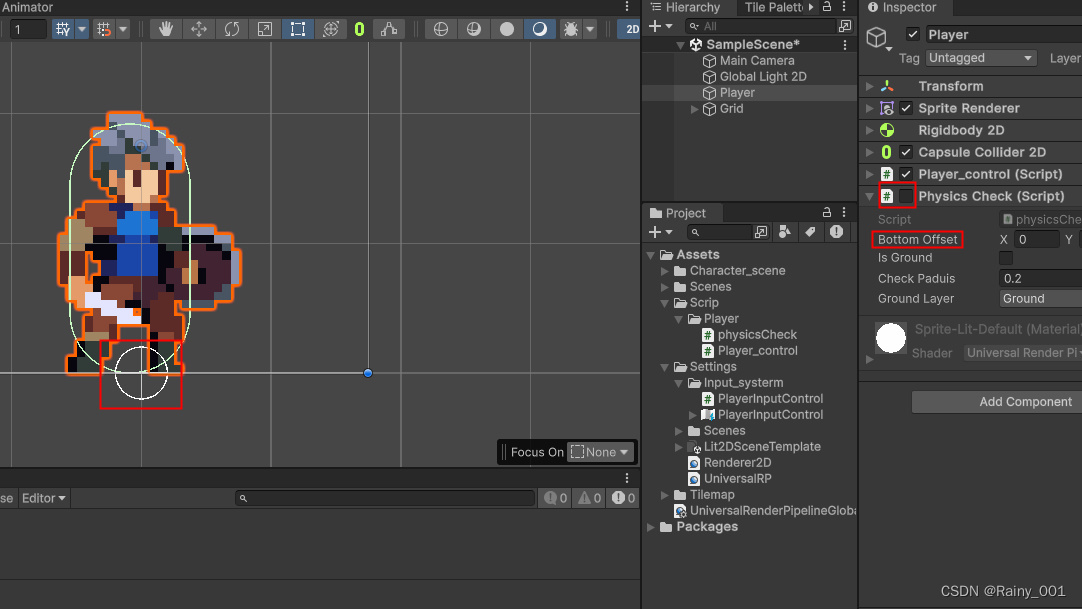Toggle the Is Ground checkbox
The height and width of the screenshot is (609, 1082).
[1006, 258]
